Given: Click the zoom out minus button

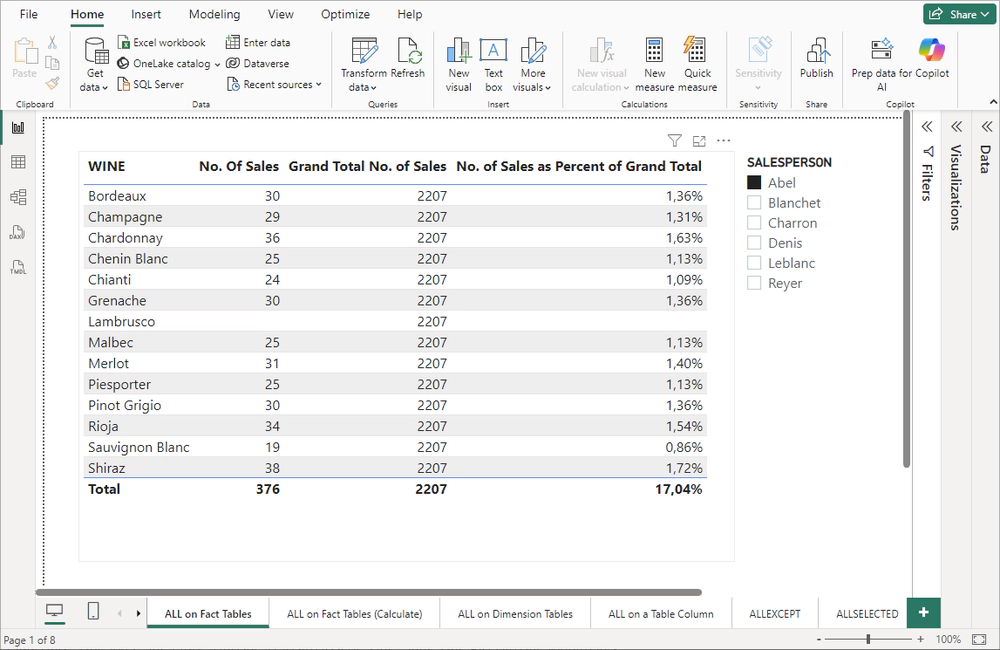Looking at the screenshot, I should tap(818, 639).
